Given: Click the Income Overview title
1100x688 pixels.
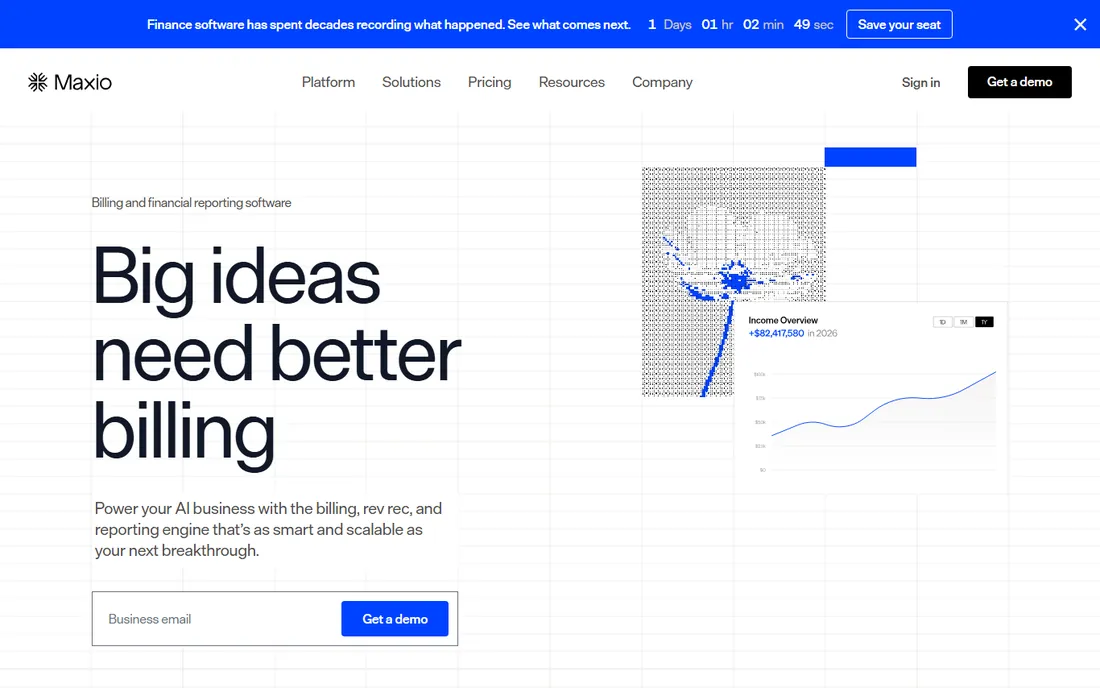Looking at the screenshot, I should (783, 320).
